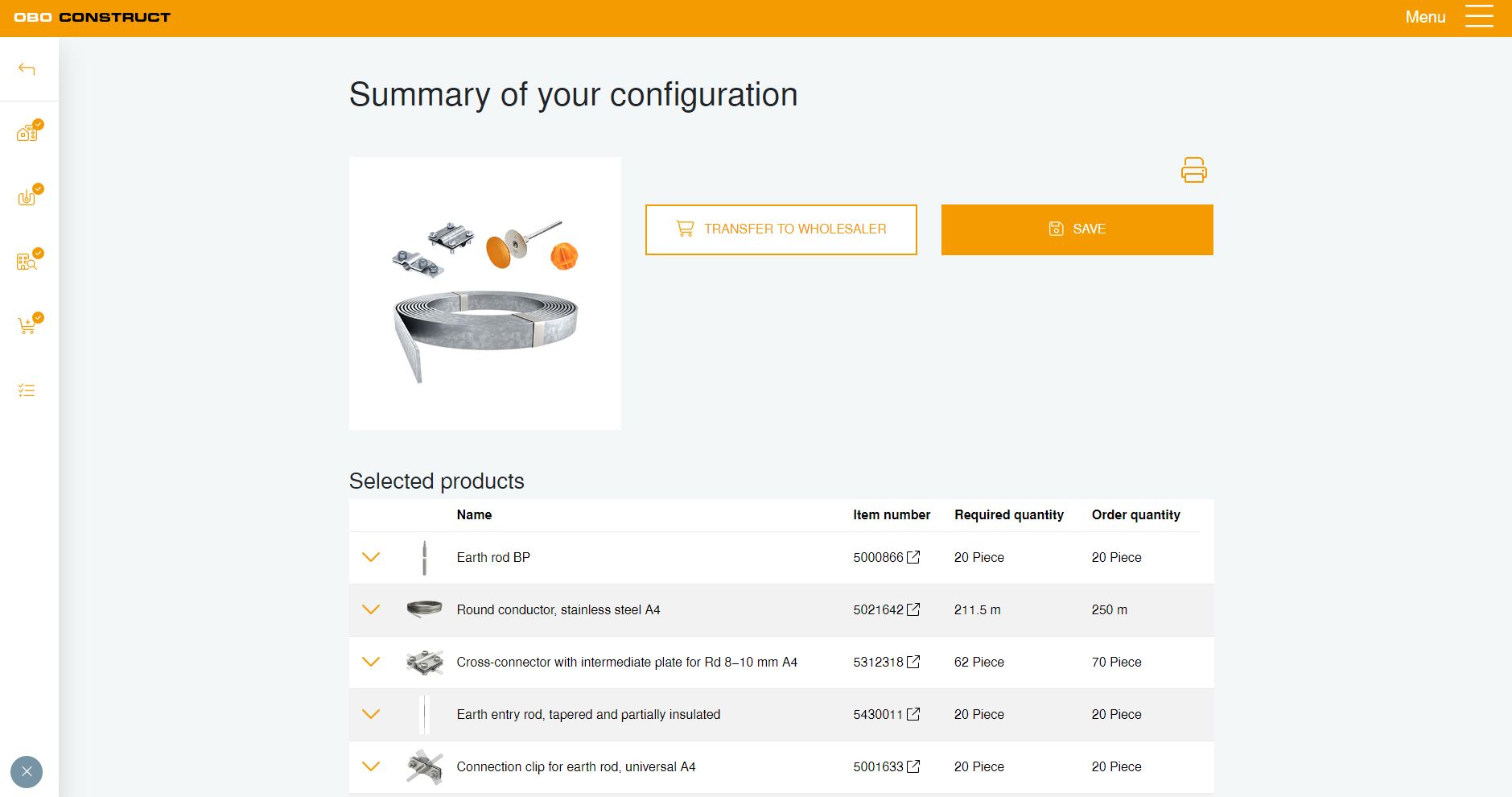Open the shopping cart step icon
This screenshot has width=1512, height=797.
(27, 325)
